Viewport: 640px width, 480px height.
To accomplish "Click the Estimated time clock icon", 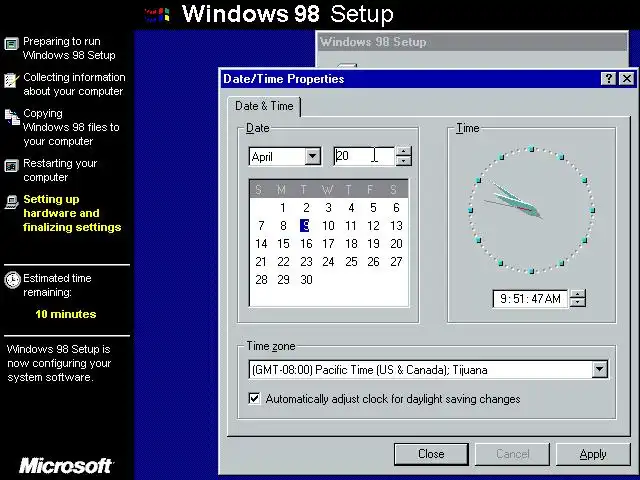I will click(12, 280).
